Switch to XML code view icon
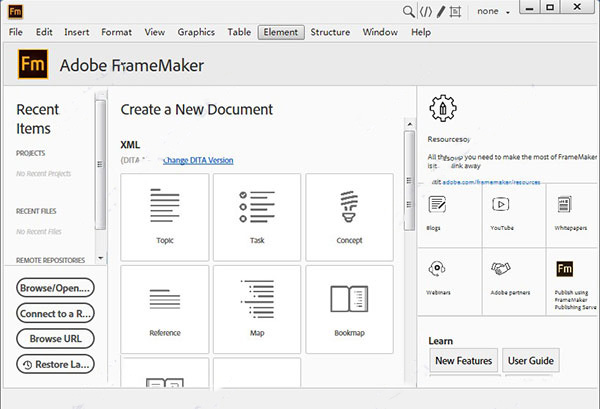This screenshot has width=600, height=409. click(x=425, y=11)
